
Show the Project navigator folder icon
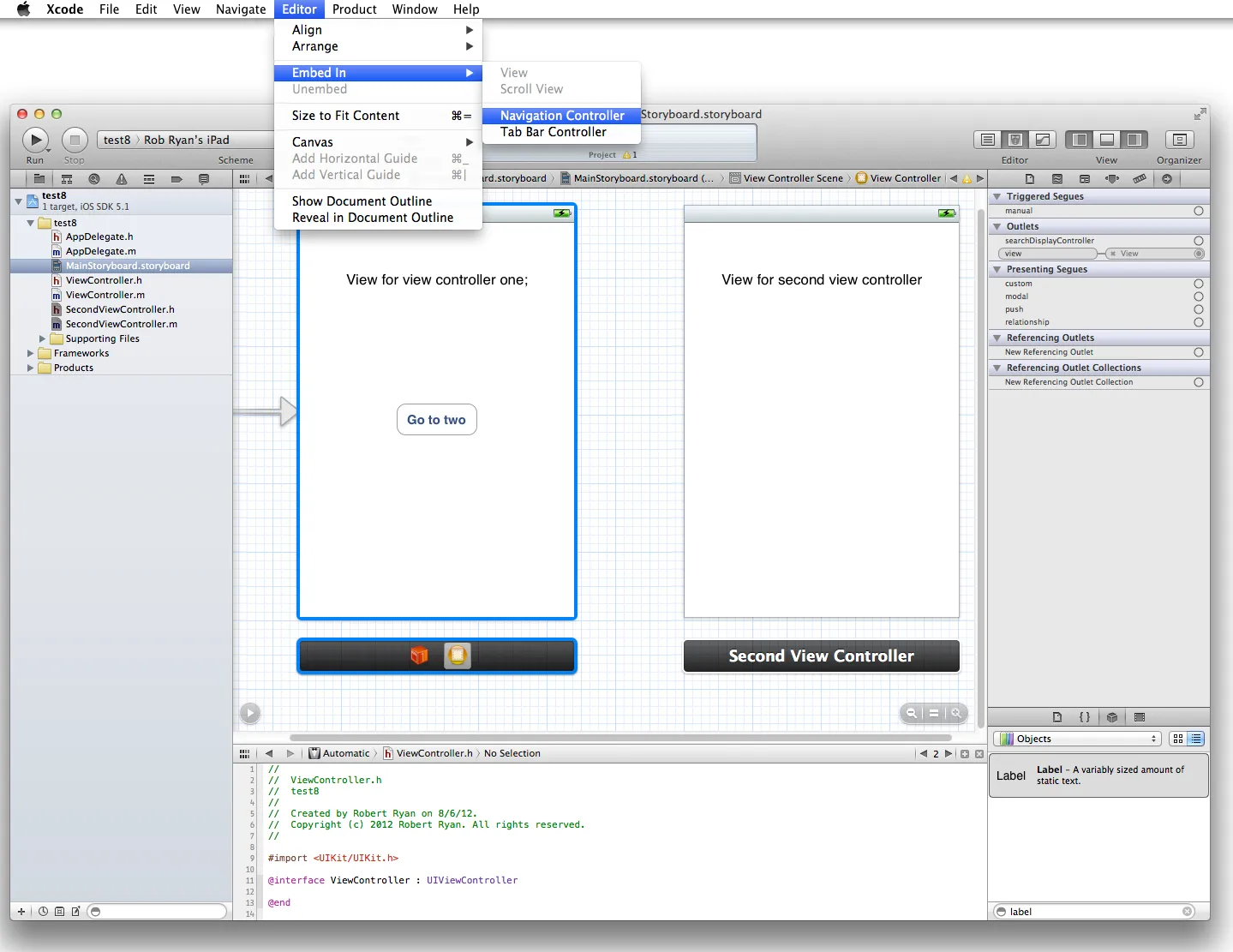tap(39, 179)
